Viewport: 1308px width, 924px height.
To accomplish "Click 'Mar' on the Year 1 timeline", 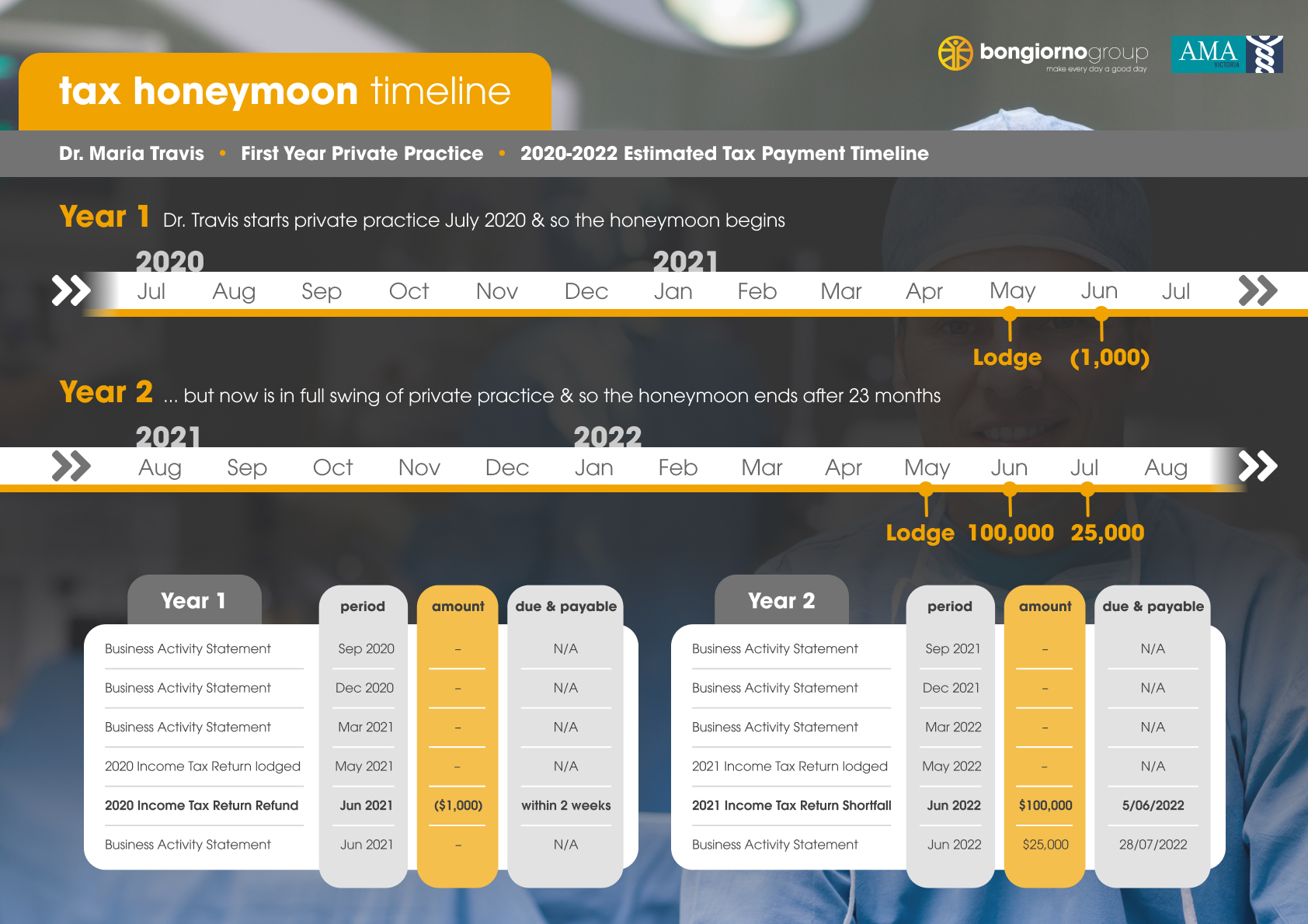I will (841, 291).
